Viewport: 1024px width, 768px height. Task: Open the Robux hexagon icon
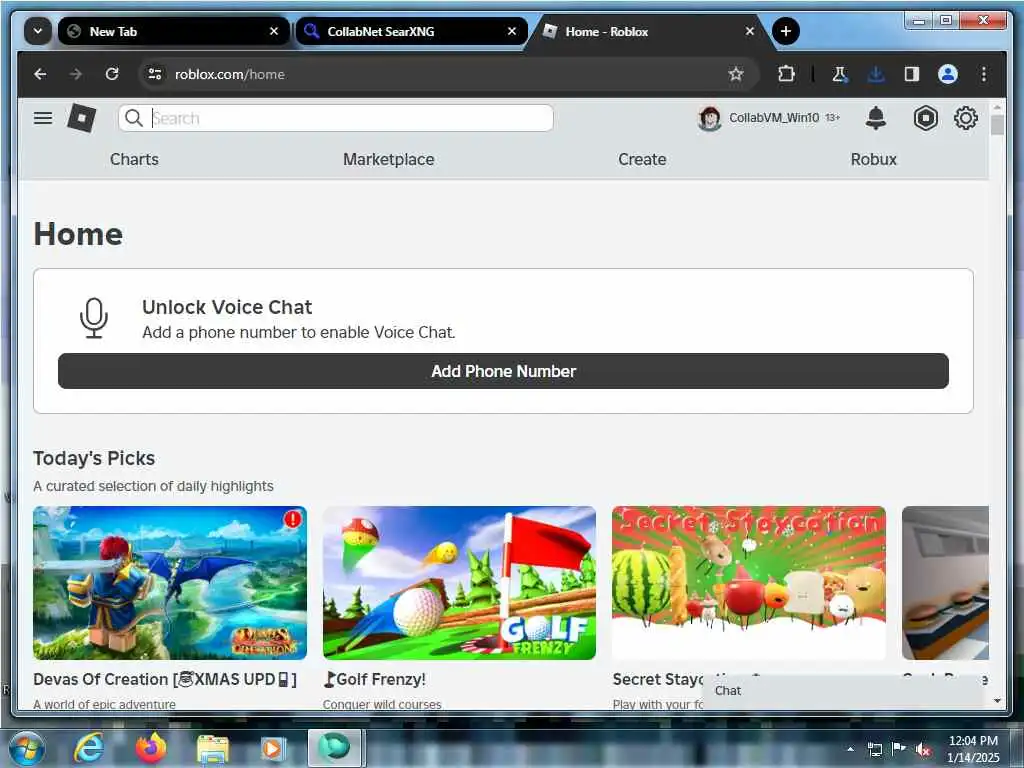pos(925,118)
